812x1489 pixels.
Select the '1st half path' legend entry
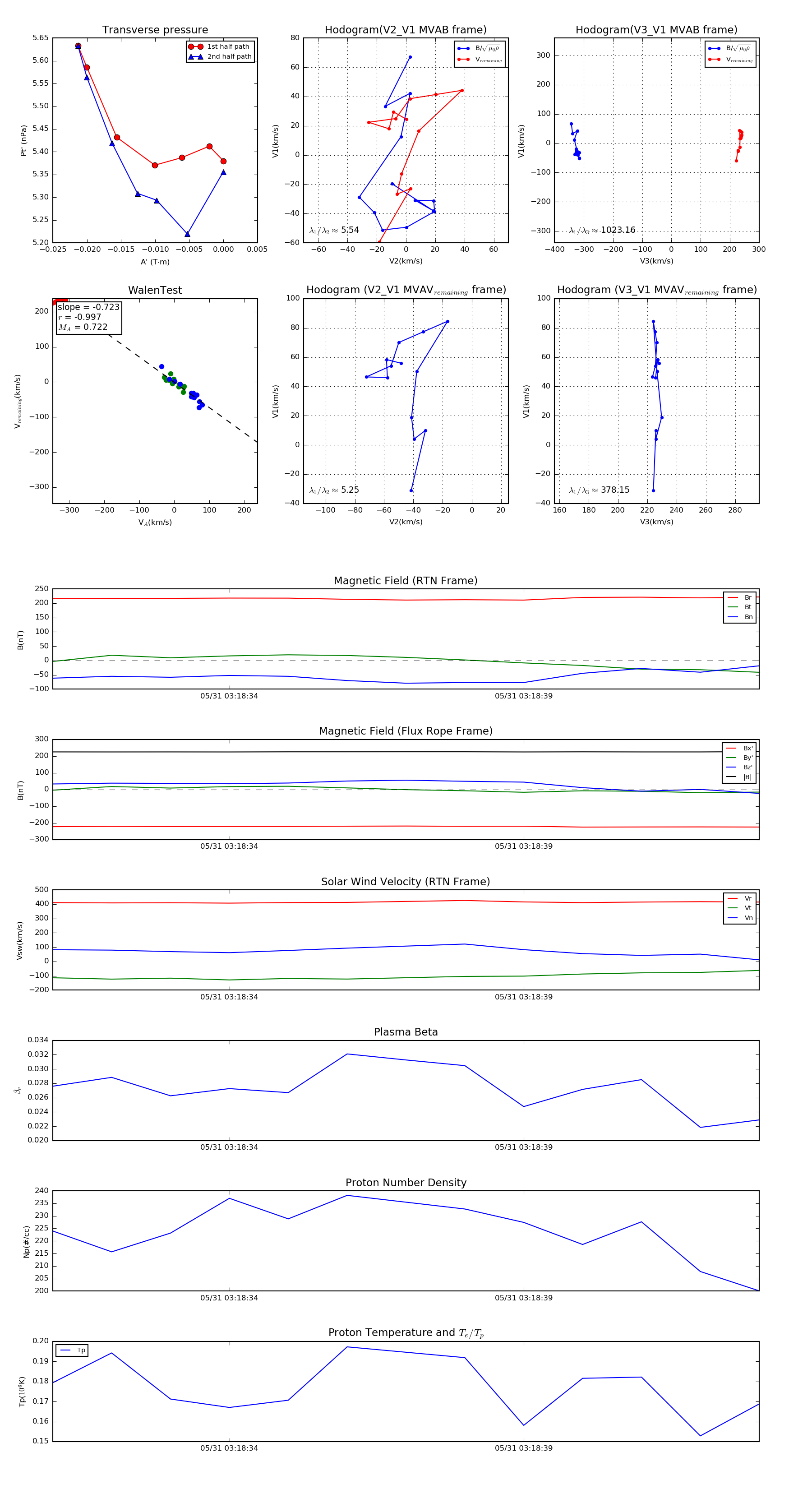220,47
